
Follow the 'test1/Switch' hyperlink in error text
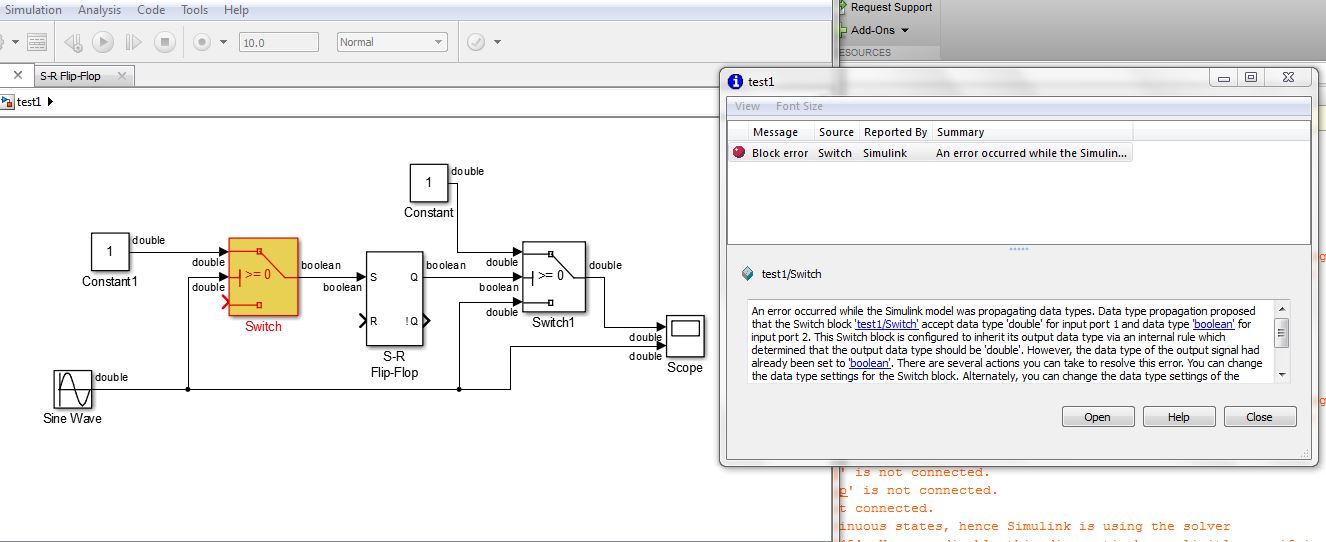887,324
